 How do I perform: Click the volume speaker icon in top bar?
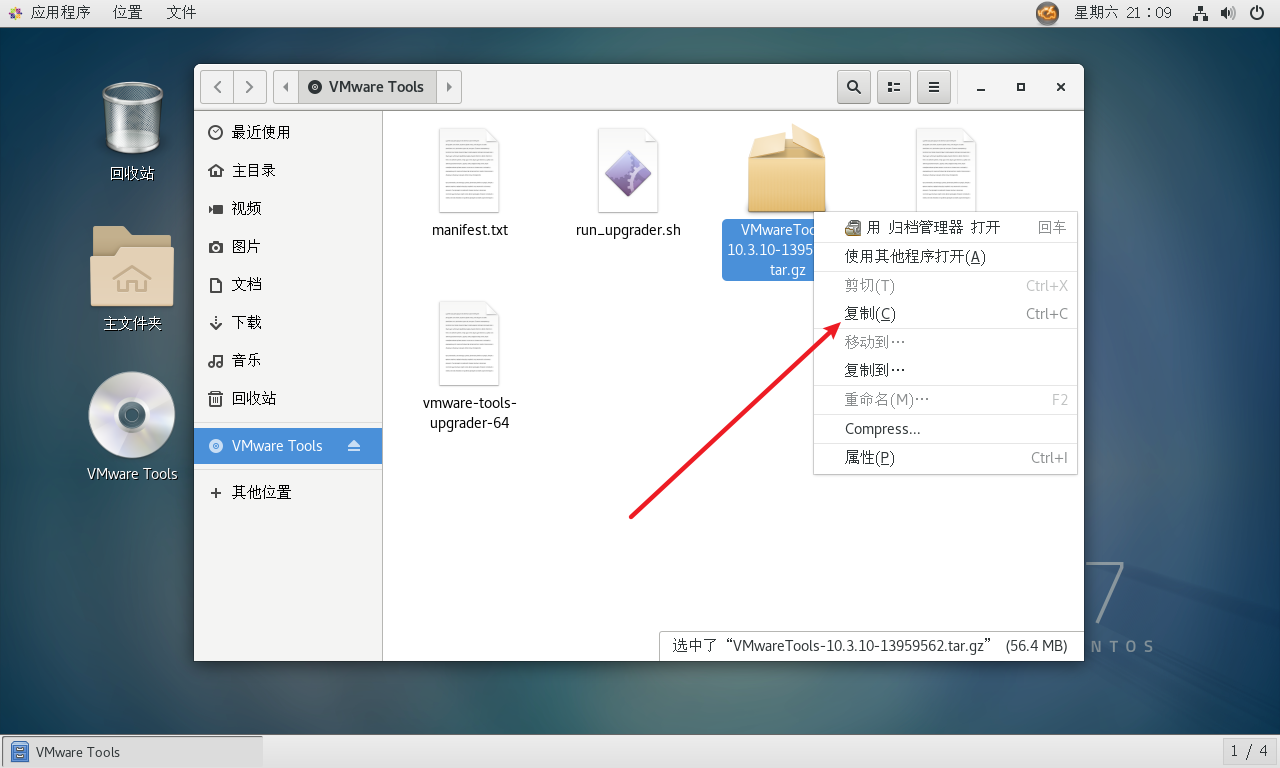[1229, 13]
